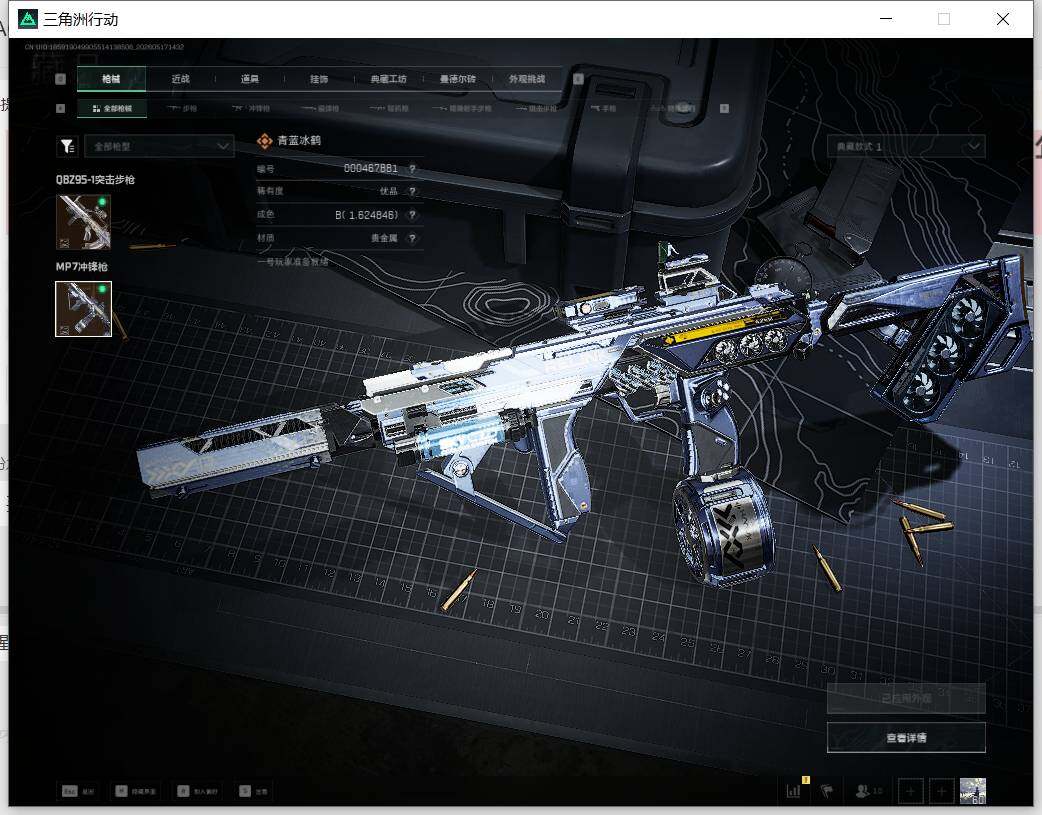Viewport: 1042px width, 815px height.
Task: Select the 步枪 subtab
Action: [181, 108]
